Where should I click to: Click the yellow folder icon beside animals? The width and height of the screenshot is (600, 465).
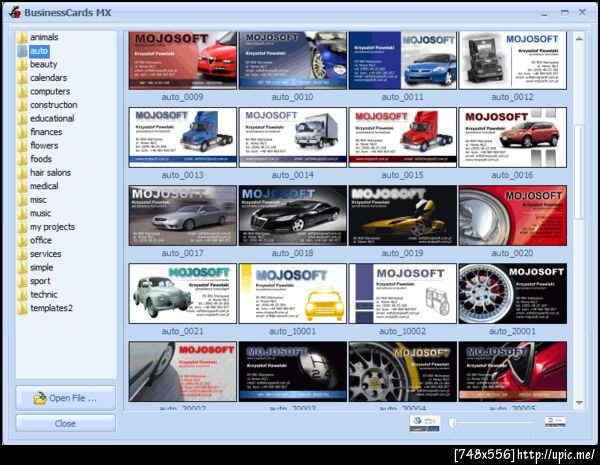(22, 37)
